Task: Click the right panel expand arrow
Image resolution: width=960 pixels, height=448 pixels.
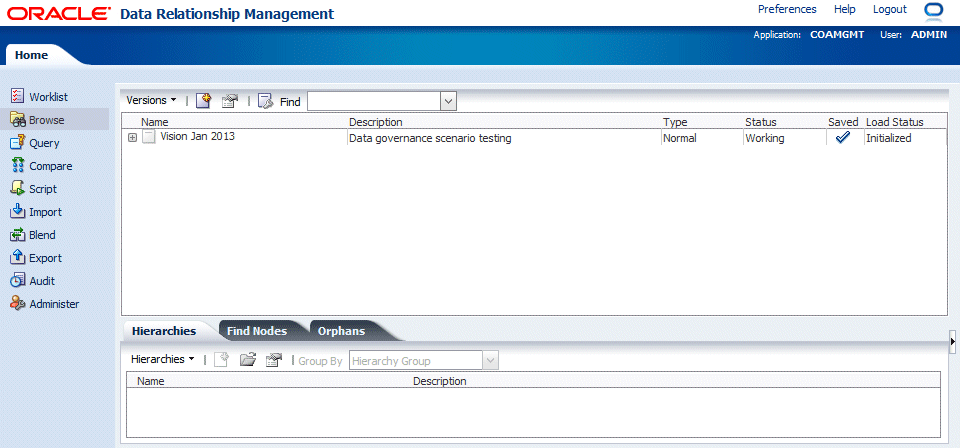Action: [953, 342]
